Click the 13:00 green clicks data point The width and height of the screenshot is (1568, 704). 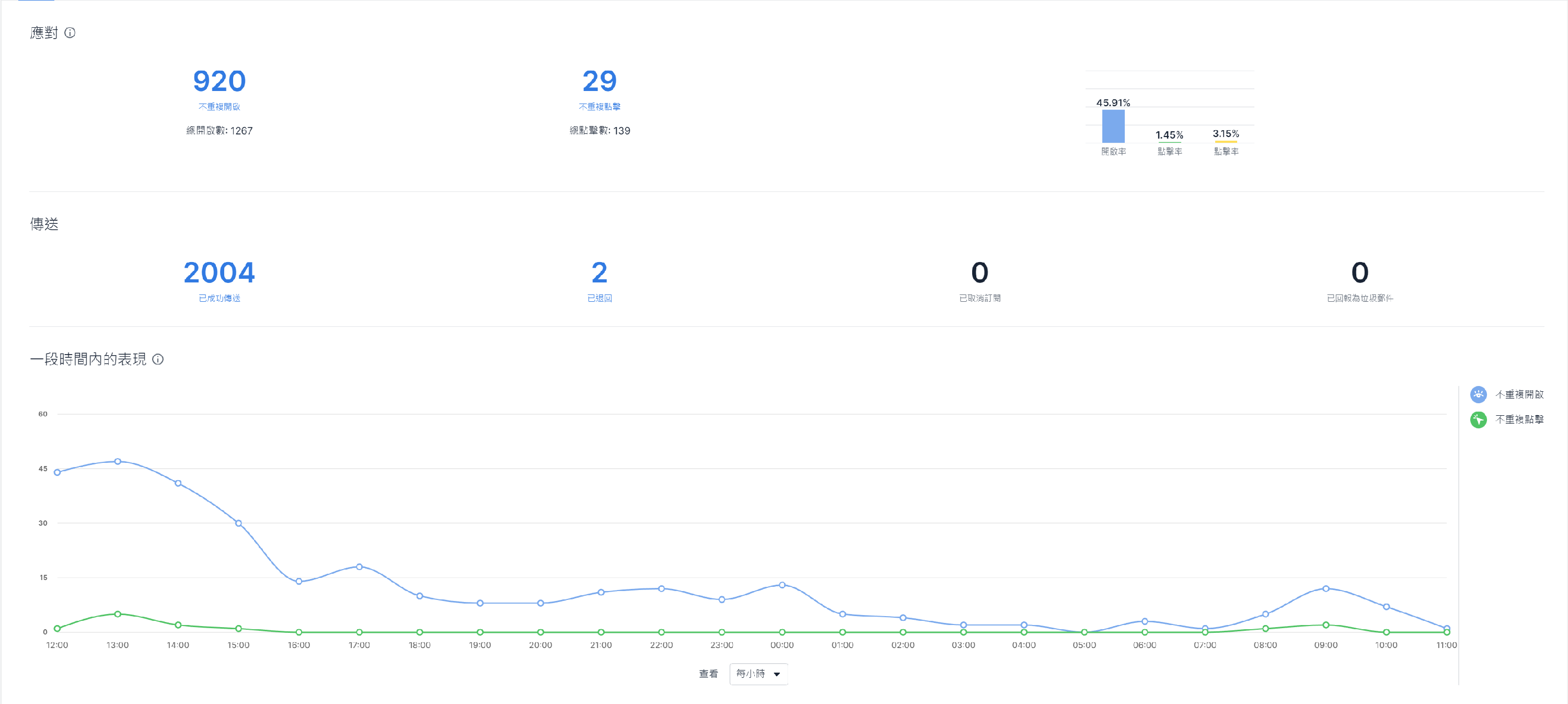[118, 614]
